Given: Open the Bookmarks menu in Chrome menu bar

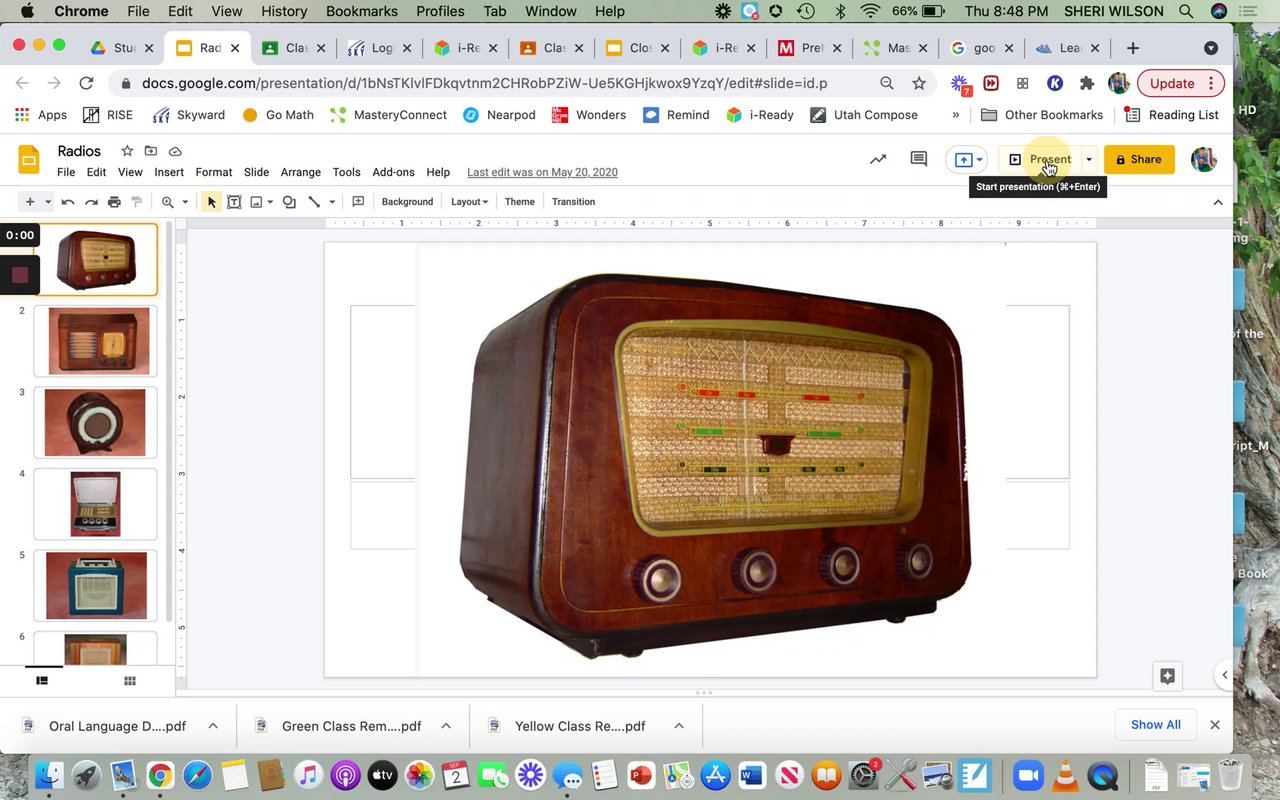Looking at the screenshot, I should pyautogui.click(x=363, y=11).
